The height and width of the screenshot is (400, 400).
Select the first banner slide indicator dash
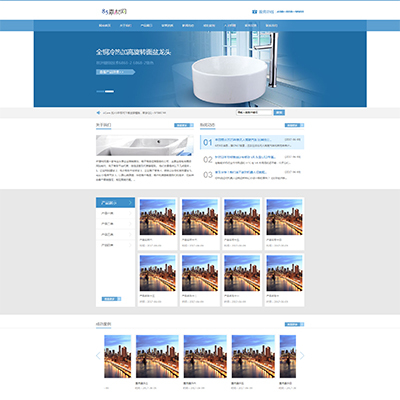(100, 91)
